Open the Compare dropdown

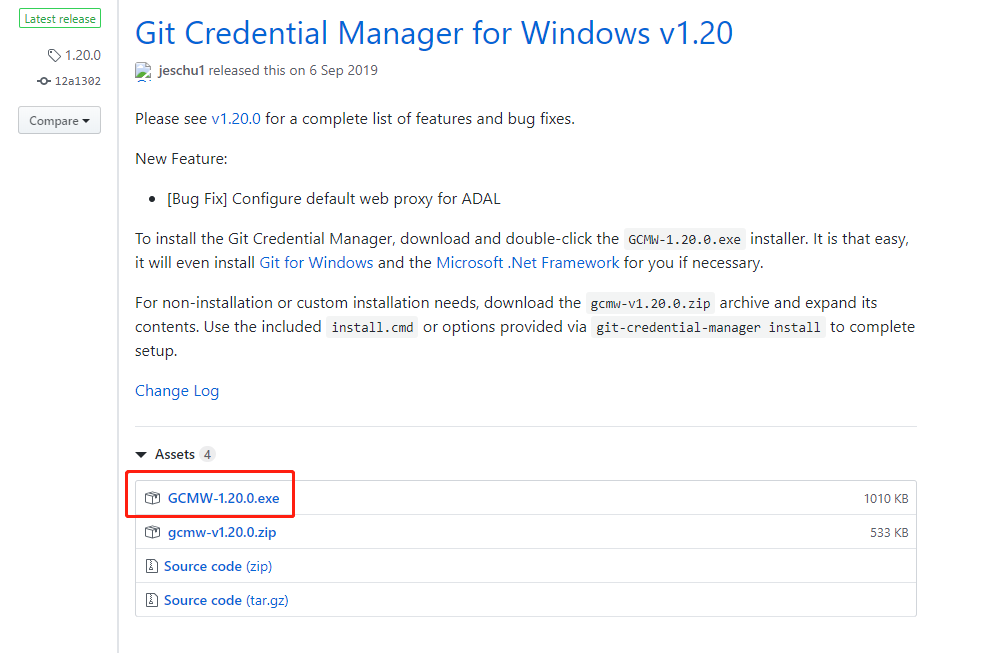[x=59, y=120]
